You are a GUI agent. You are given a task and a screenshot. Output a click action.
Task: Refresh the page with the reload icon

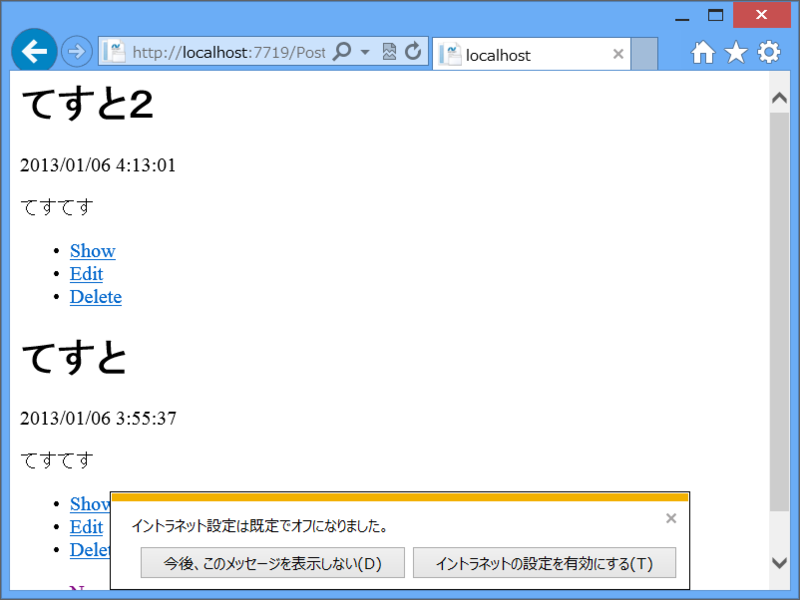(413, 51)
